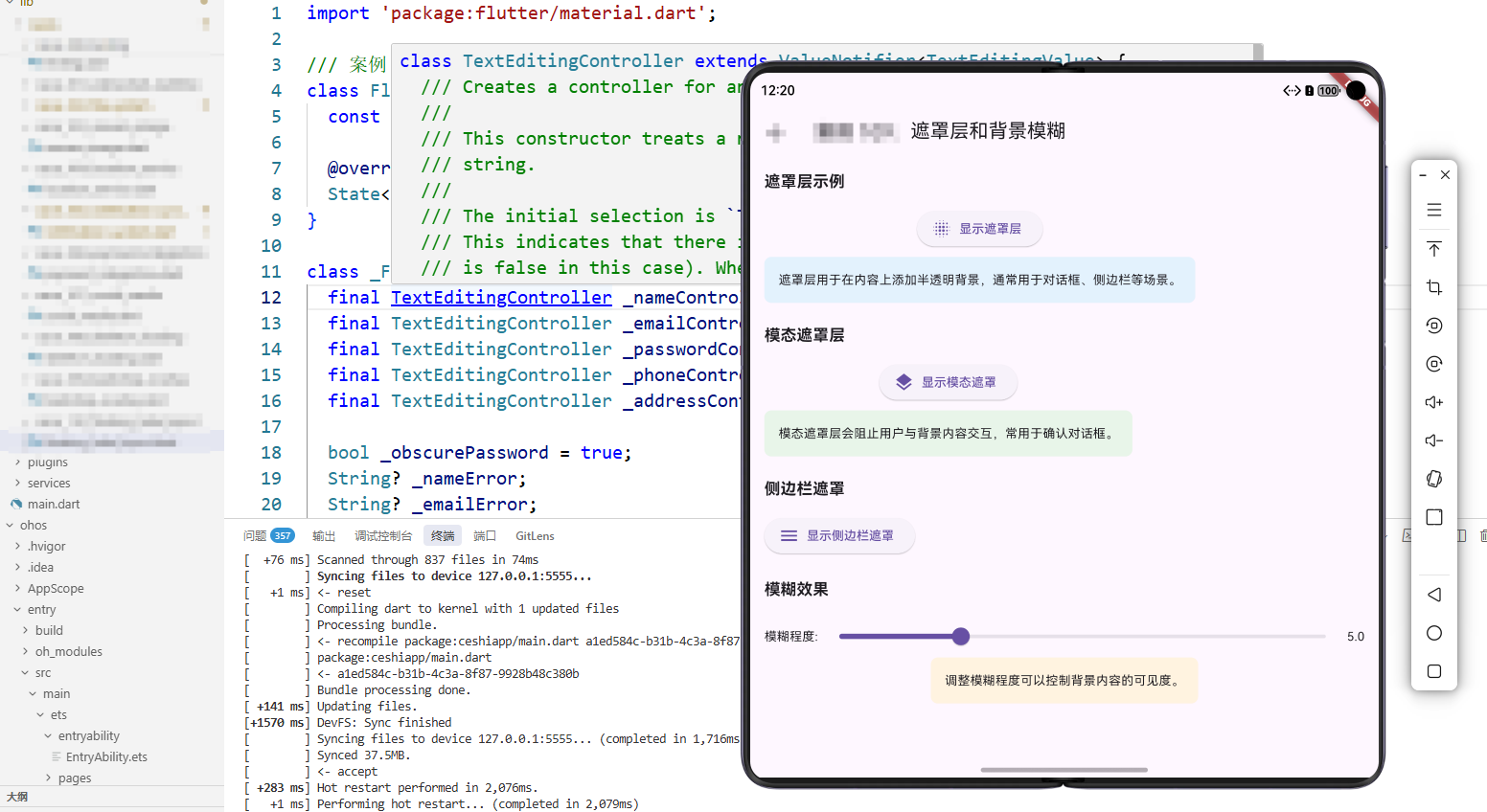Increase the emulator volume
Viewport: 1487px width, 812px height.
coord(1434,402)
